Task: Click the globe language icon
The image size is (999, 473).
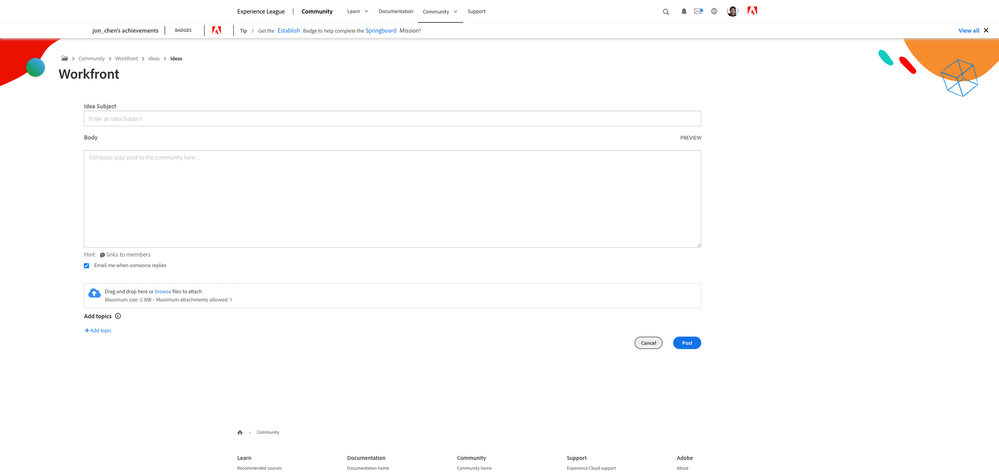Action: coord(714,12)
